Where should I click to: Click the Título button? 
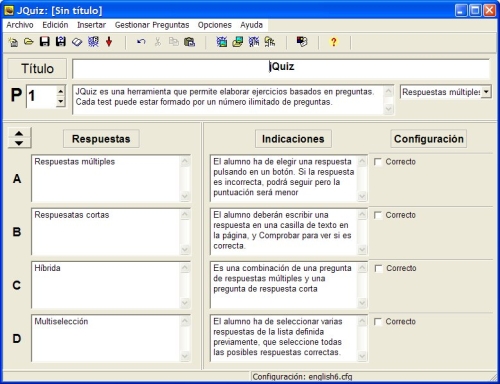coord(37,69)
